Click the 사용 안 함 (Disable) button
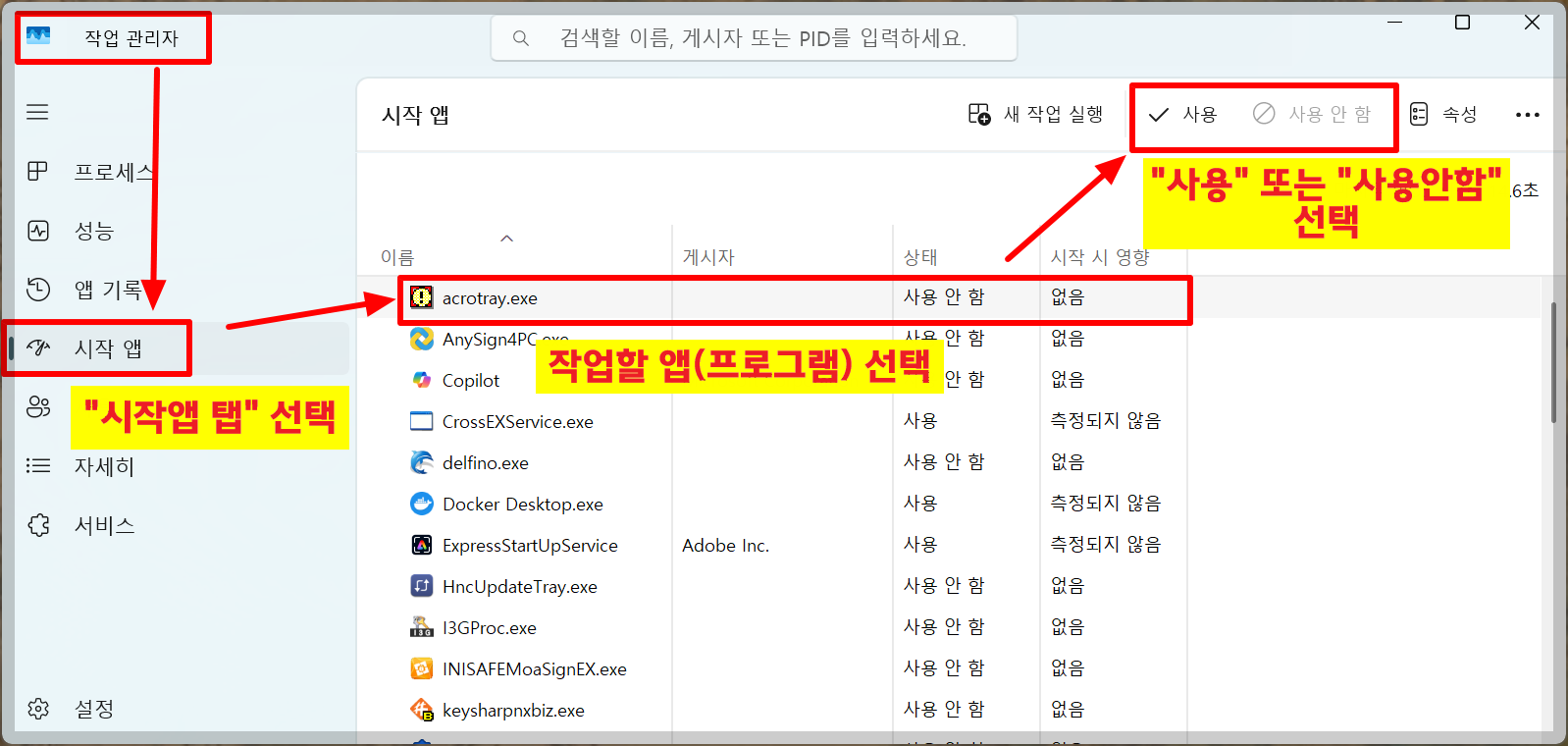 click(x=1312, y=115)
